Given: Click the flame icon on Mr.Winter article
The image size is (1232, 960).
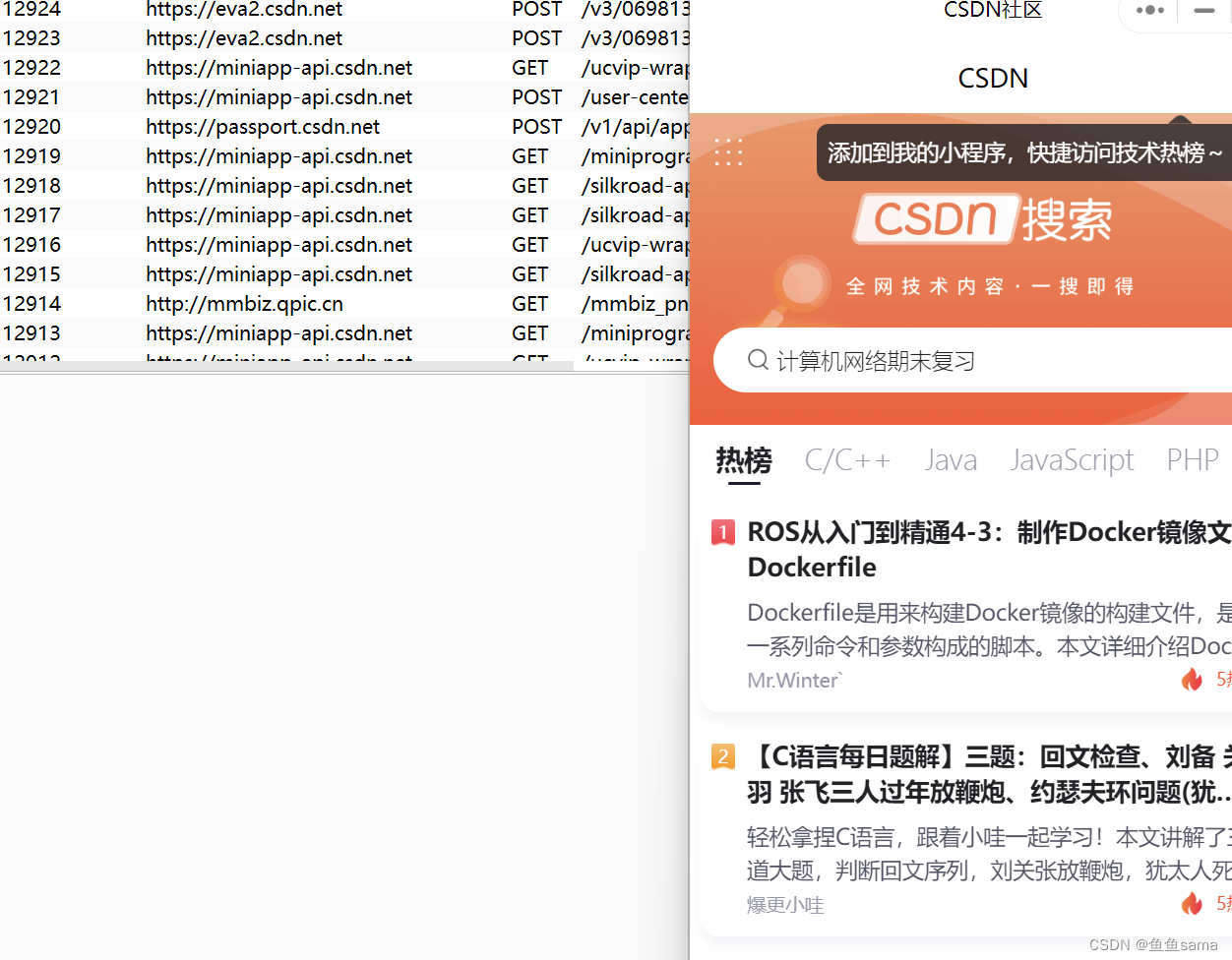Looking at the screenshot, I should click(x=1192, y=679).
